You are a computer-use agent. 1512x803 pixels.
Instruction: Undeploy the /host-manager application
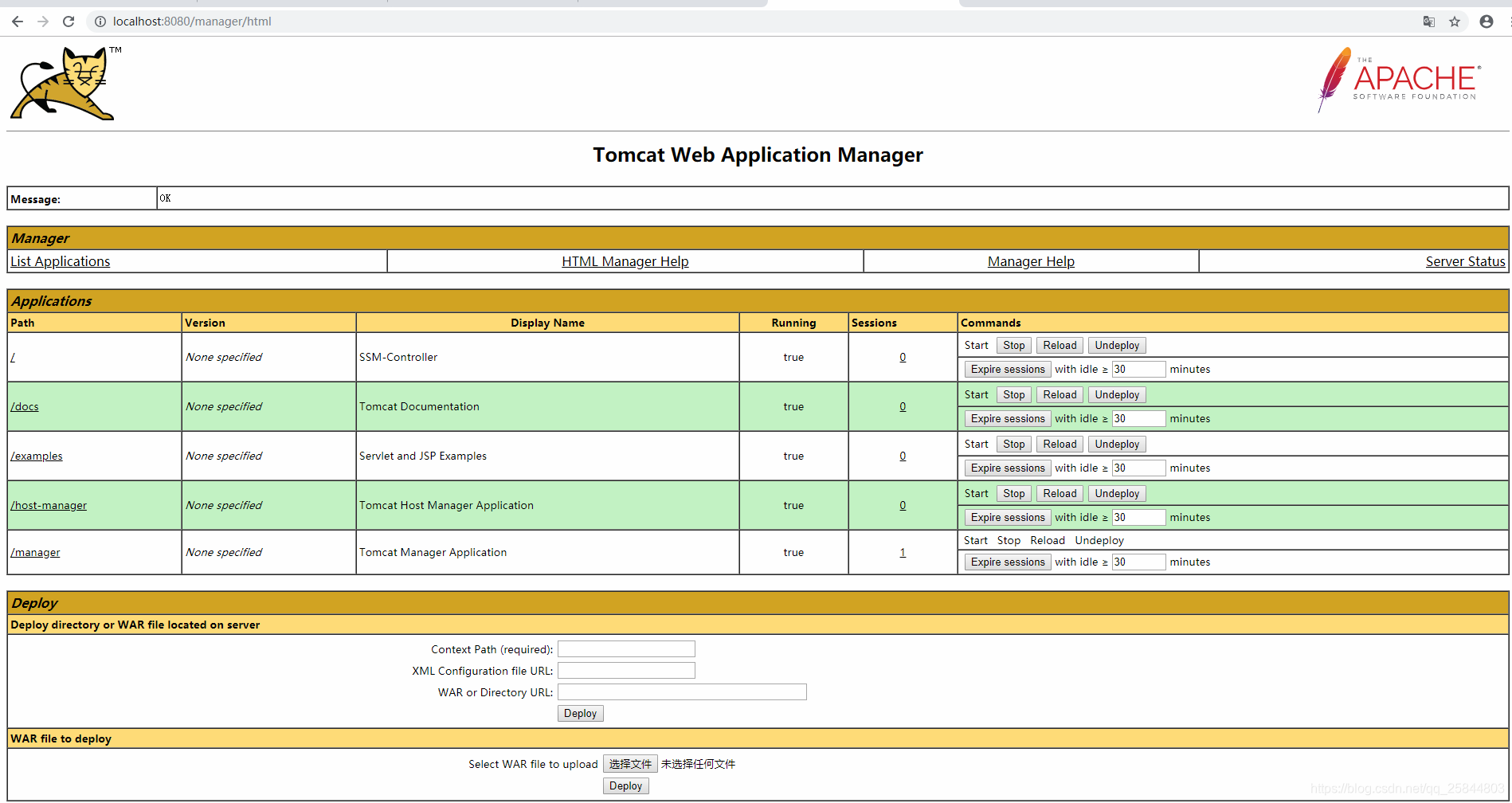pos(1117,493)
